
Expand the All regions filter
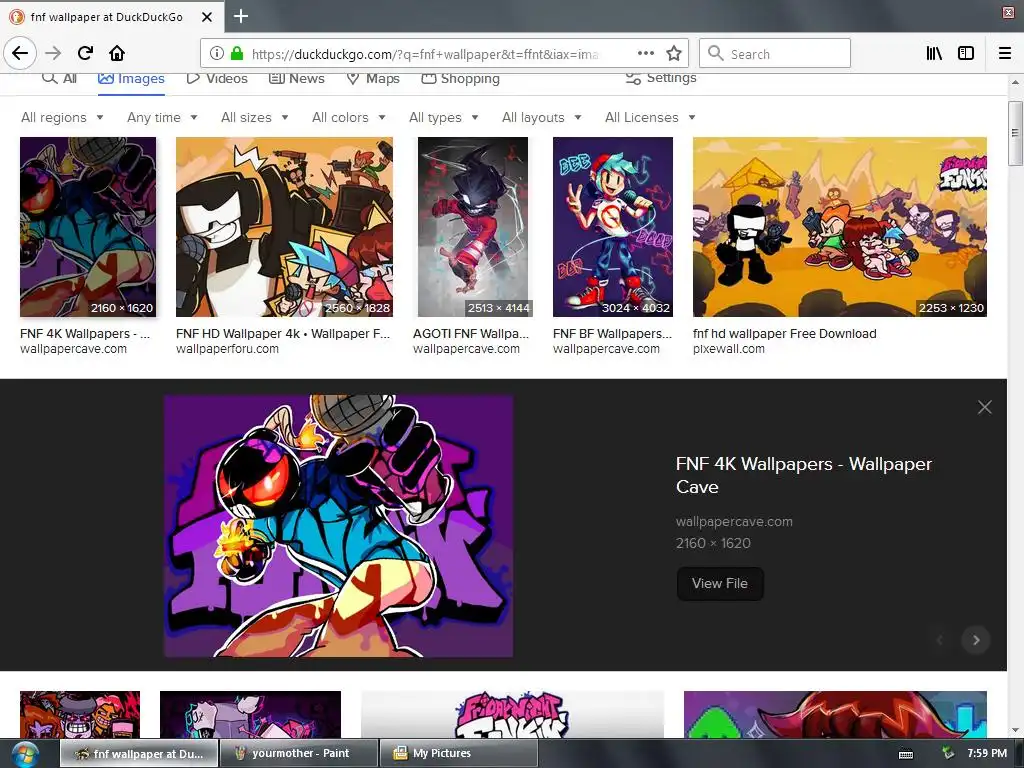pos(62,118)
